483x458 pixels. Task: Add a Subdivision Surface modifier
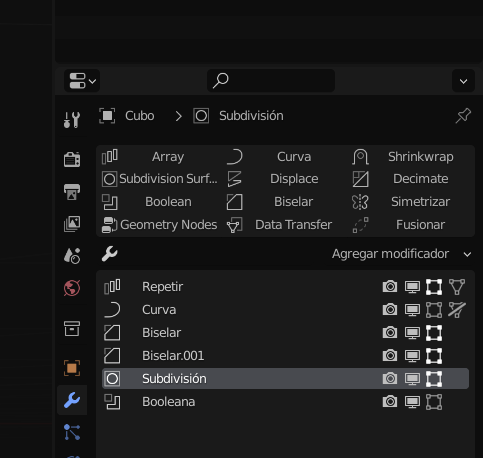point(159,179)
